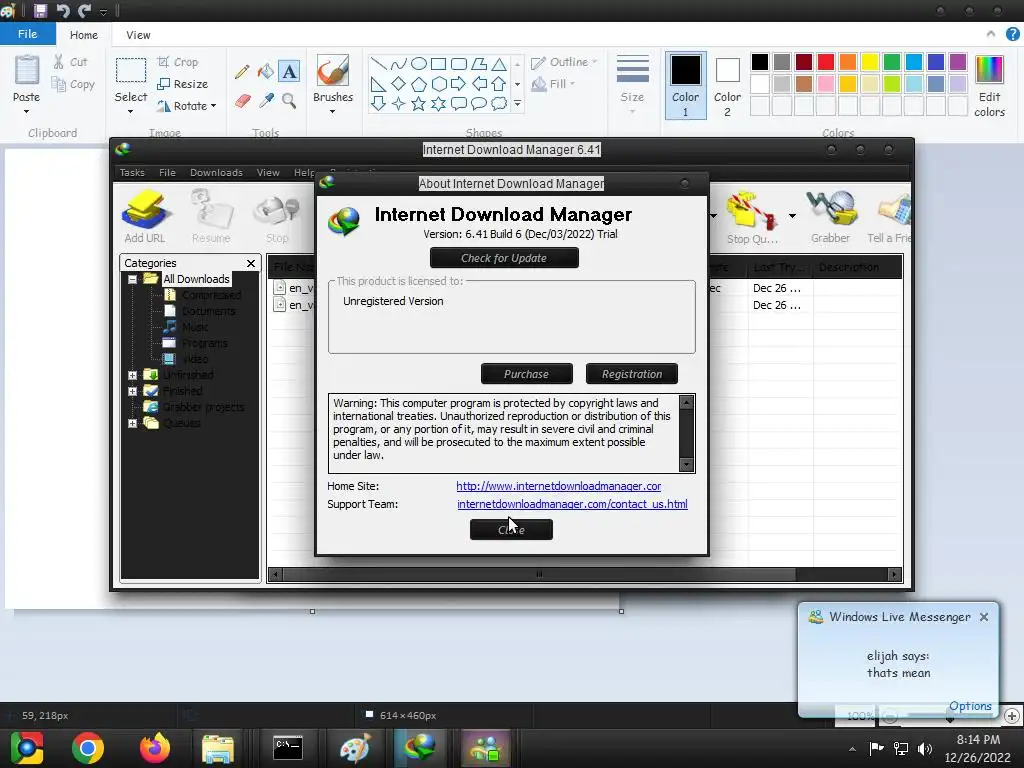This screenshot has height=768, width=1024.
Task: Click the Check for Update button
Action: click(x=504, y=258)
